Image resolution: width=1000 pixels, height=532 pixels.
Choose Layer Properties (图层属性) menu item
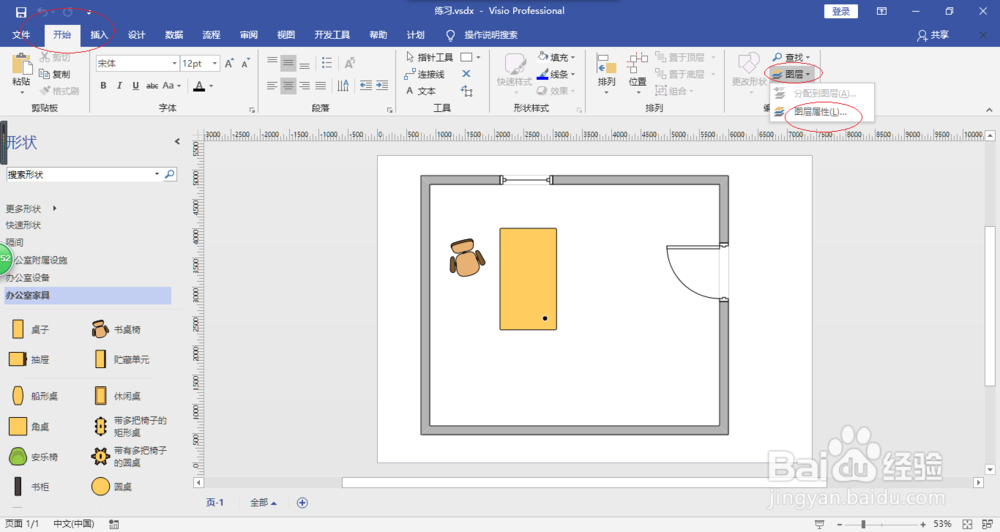point(820,112)
